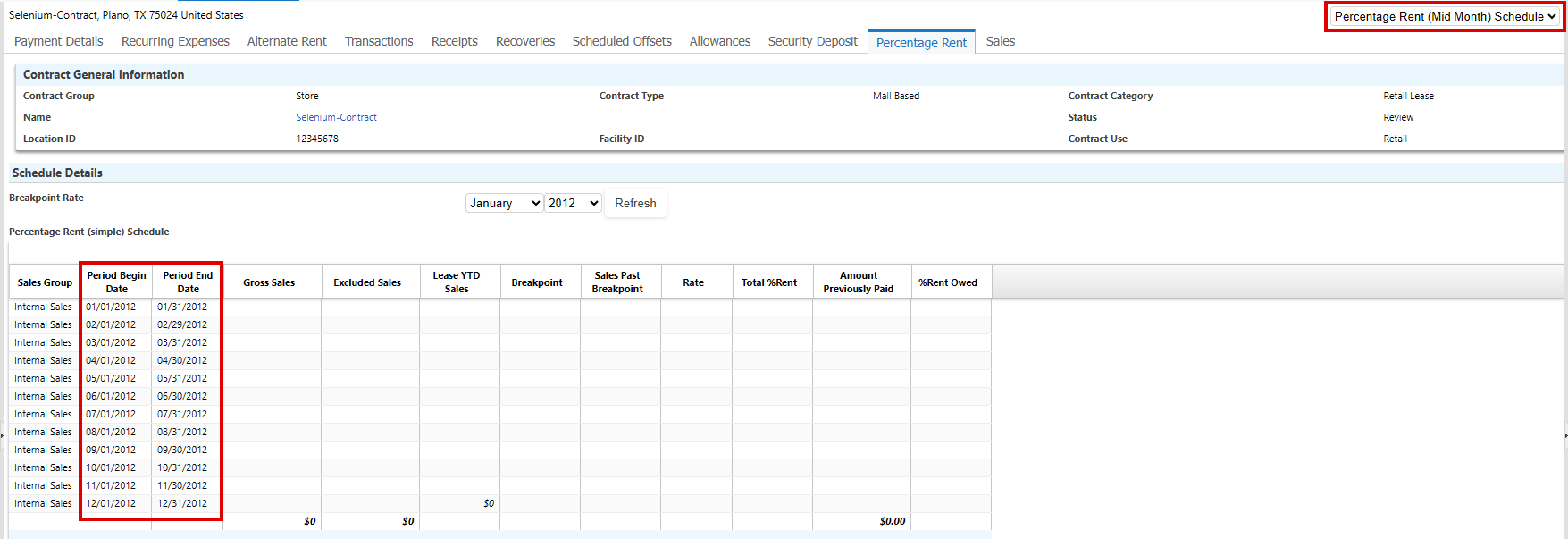Open the 2012 year dropdown

573,204
